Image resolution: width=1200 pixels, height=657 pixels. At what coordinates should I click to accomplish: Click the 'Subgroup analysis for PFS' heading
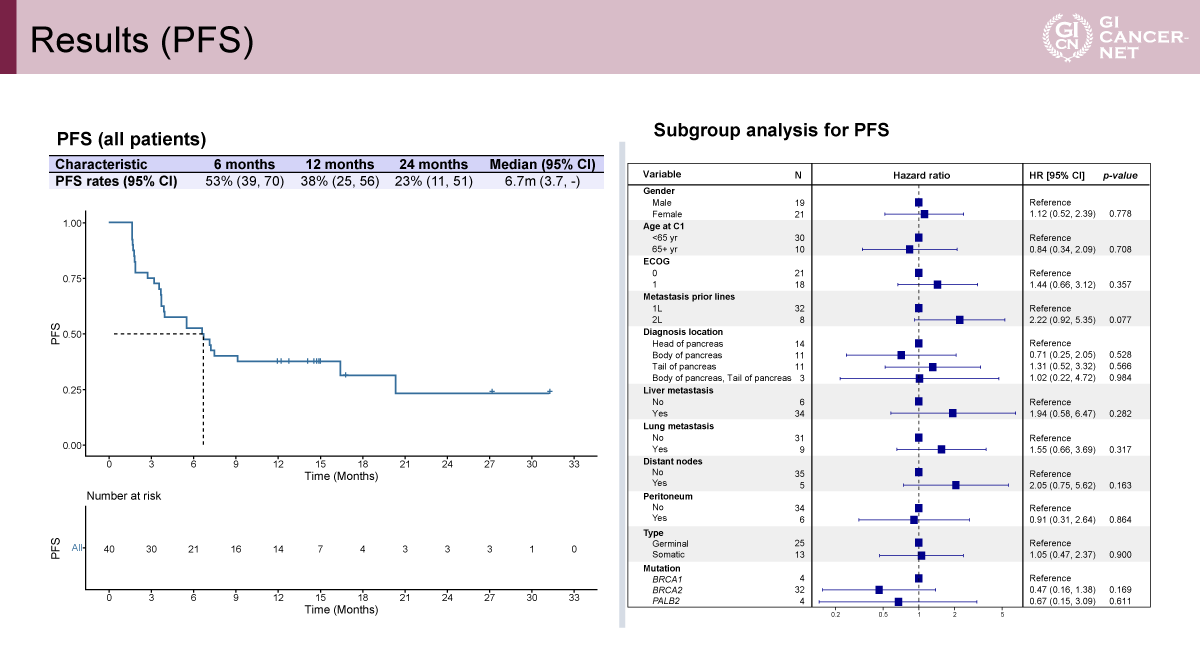(x=771, y=130)
